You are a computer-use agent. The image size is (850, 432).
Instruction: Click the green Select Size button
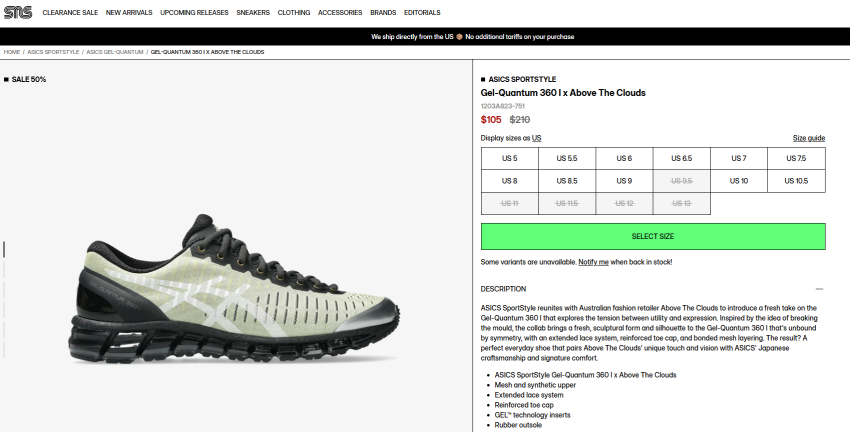pyautogui.click(x=653, y=236)
